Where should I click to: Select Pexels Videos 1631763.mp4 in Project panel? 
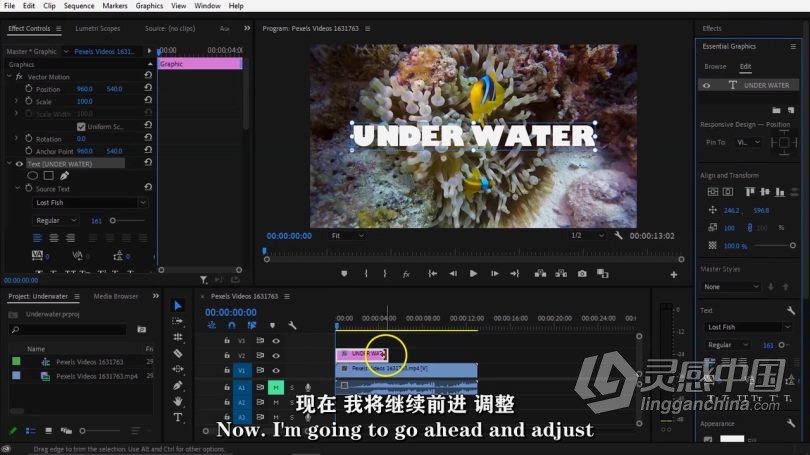tap(97, 376)
